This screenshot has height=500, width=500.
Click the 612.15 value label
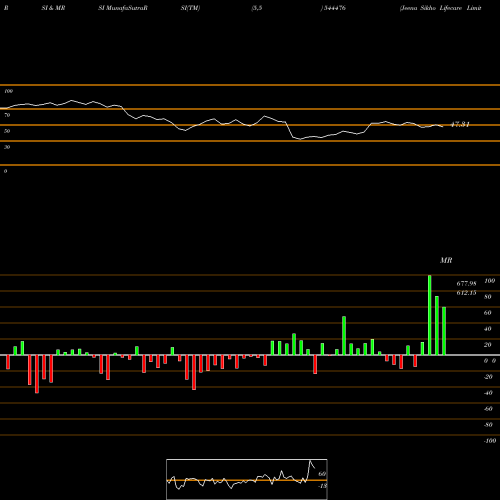[x=466, y=293]
